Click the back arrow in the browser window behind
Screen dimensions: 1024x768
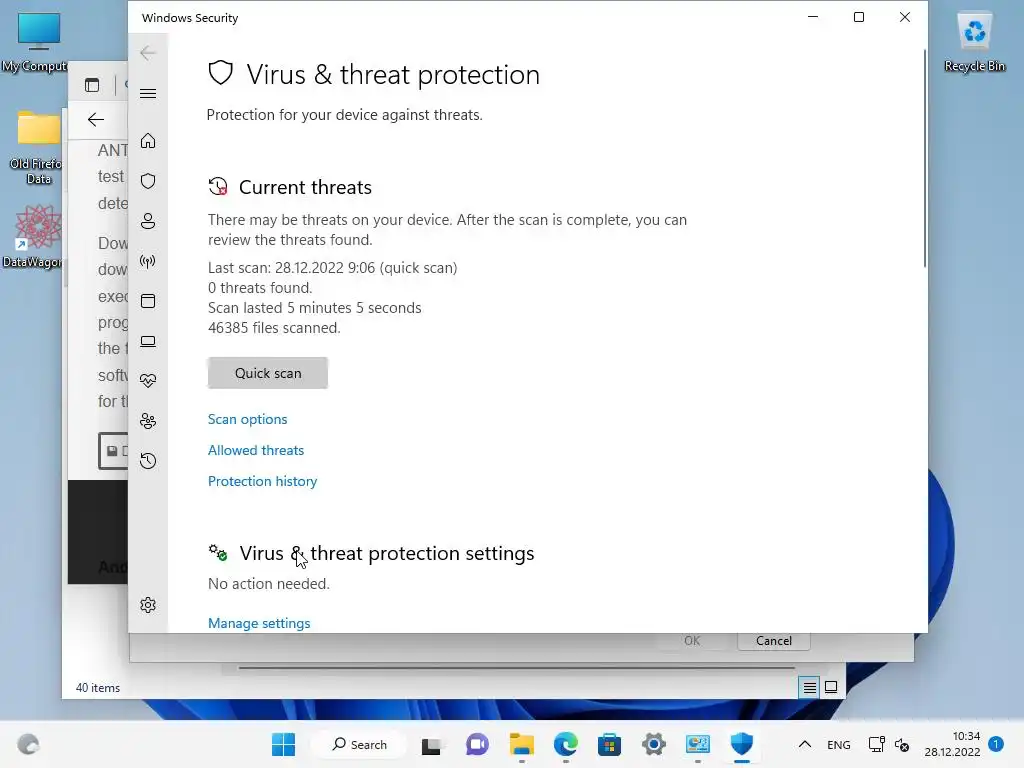[96, 120]
